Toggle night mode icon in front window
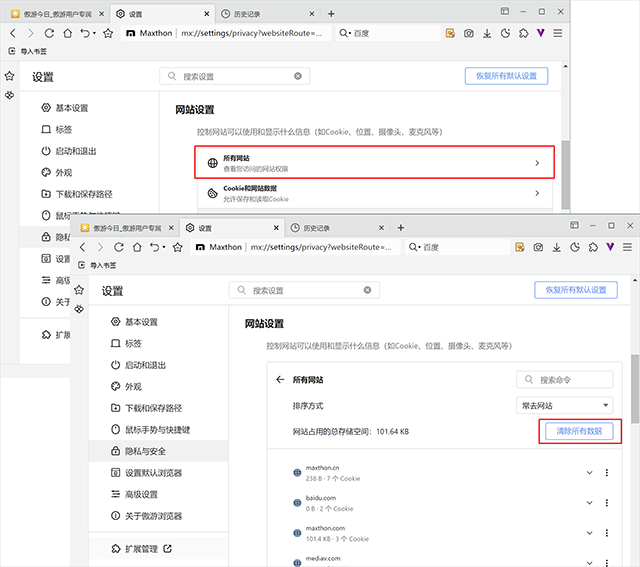640x567 pixels. (575, 247)
